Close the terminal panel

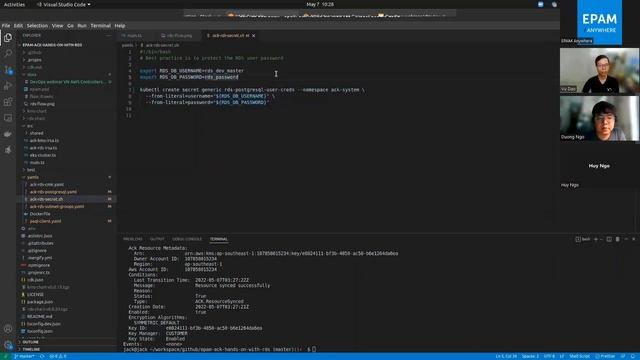pos(633,239)
